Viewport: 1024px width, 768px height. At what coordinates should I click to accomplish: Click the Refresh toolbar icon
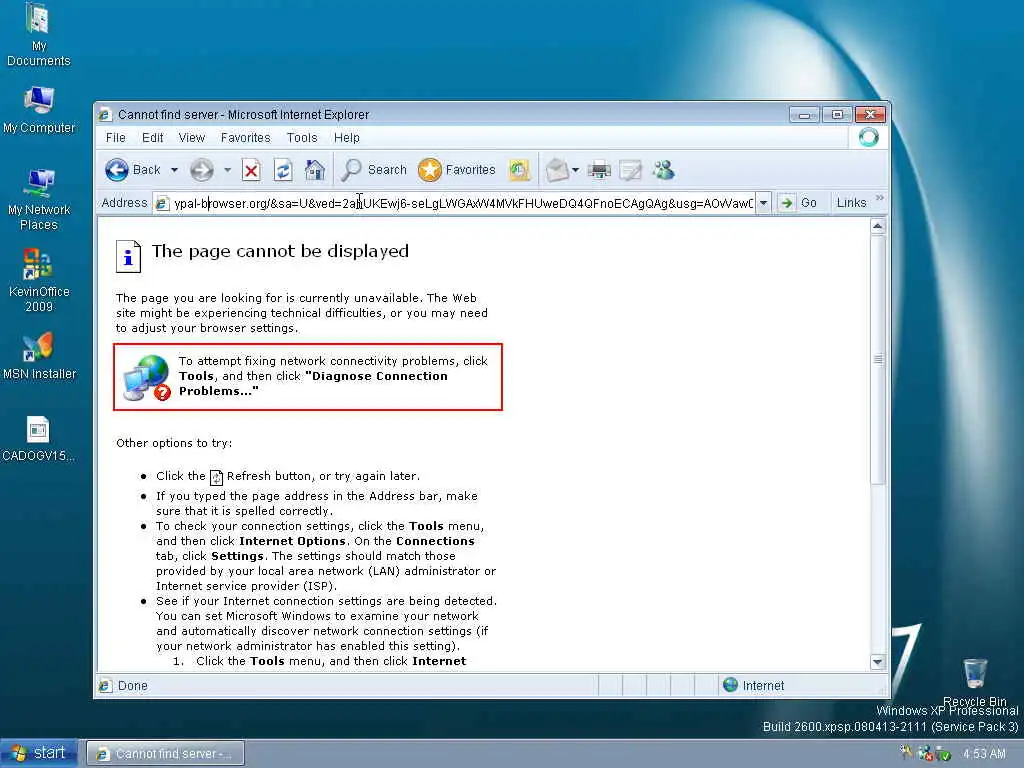283,170
